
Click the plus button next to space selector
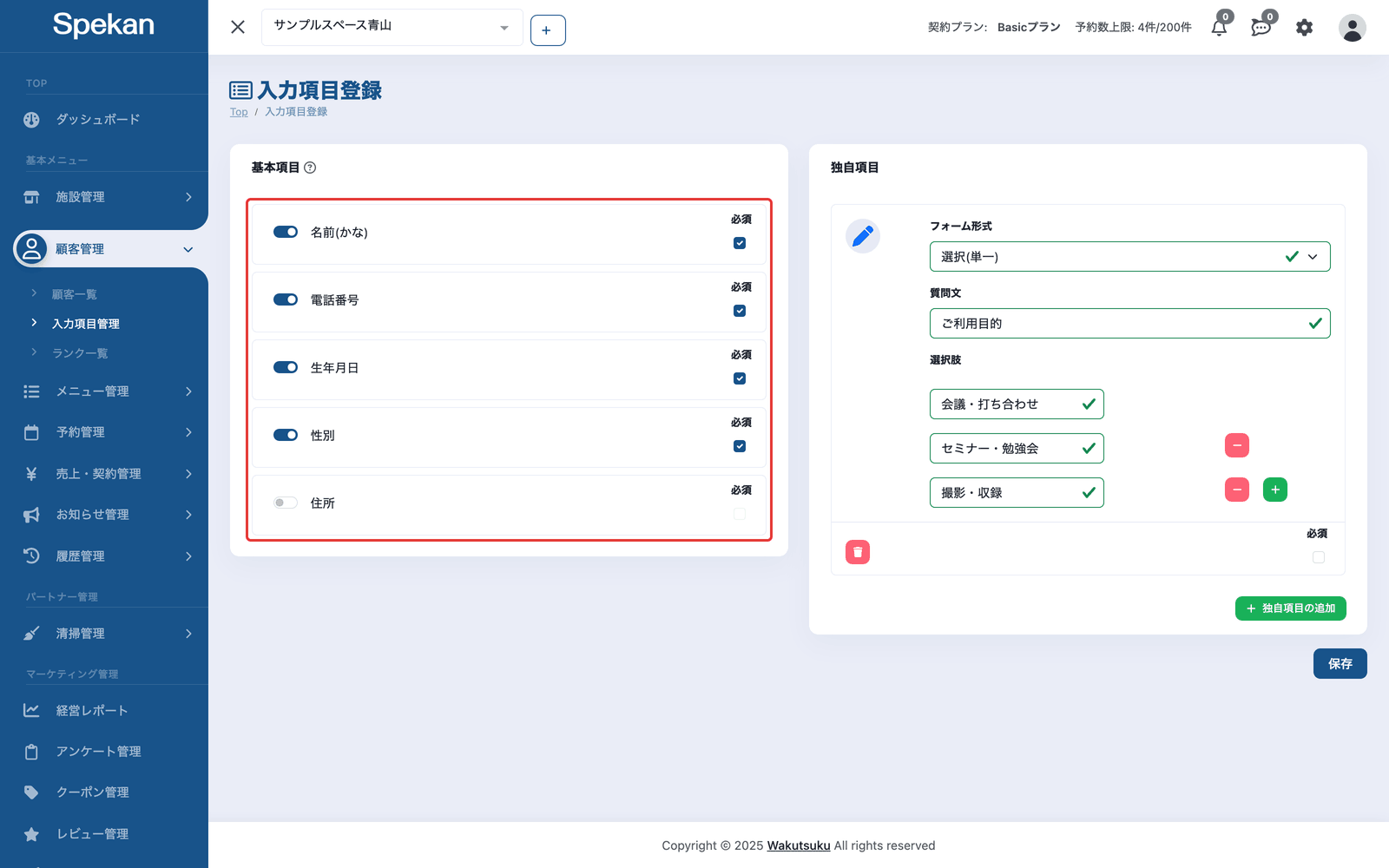point(548,30)
